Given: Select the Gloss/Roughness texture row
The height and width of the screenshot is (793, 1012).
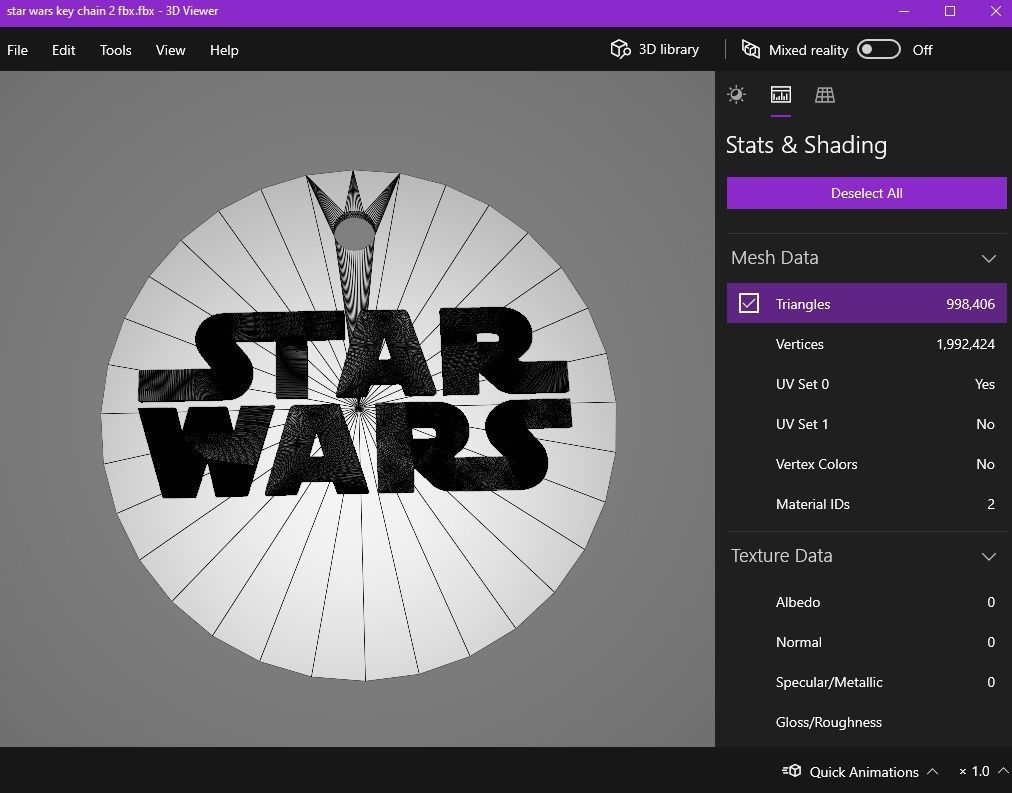Looking at the screenshot, I should point(866,722).
